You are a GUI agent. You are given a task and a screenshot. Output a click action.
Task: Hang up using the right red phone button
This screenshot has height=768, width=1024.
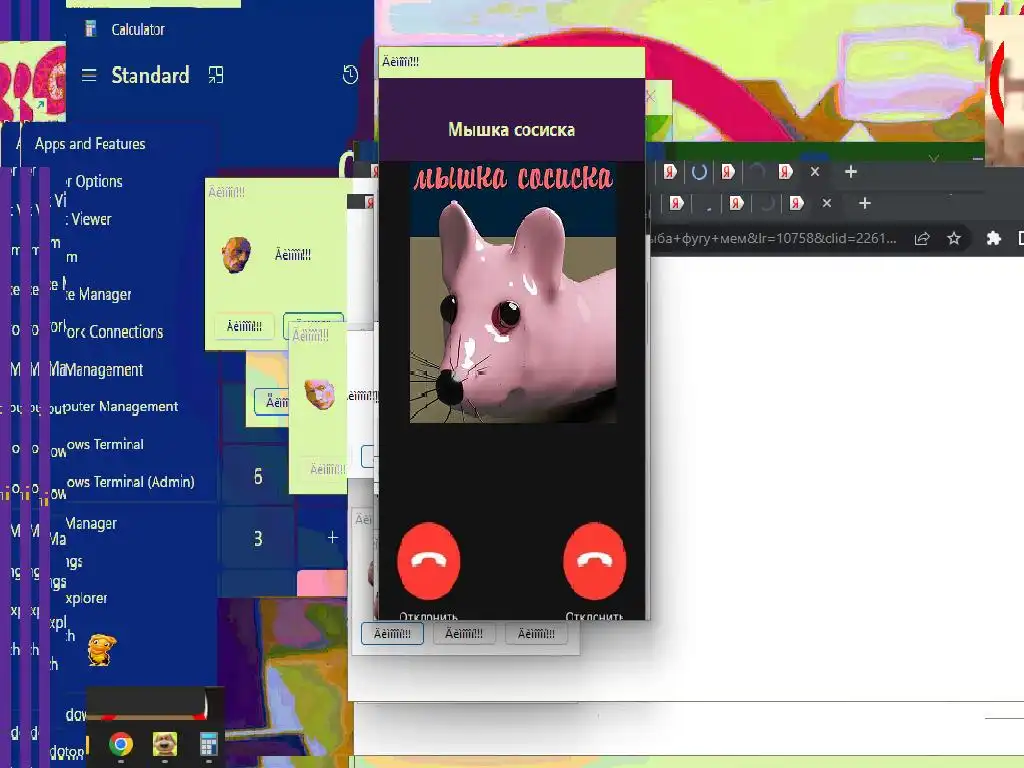594,561
